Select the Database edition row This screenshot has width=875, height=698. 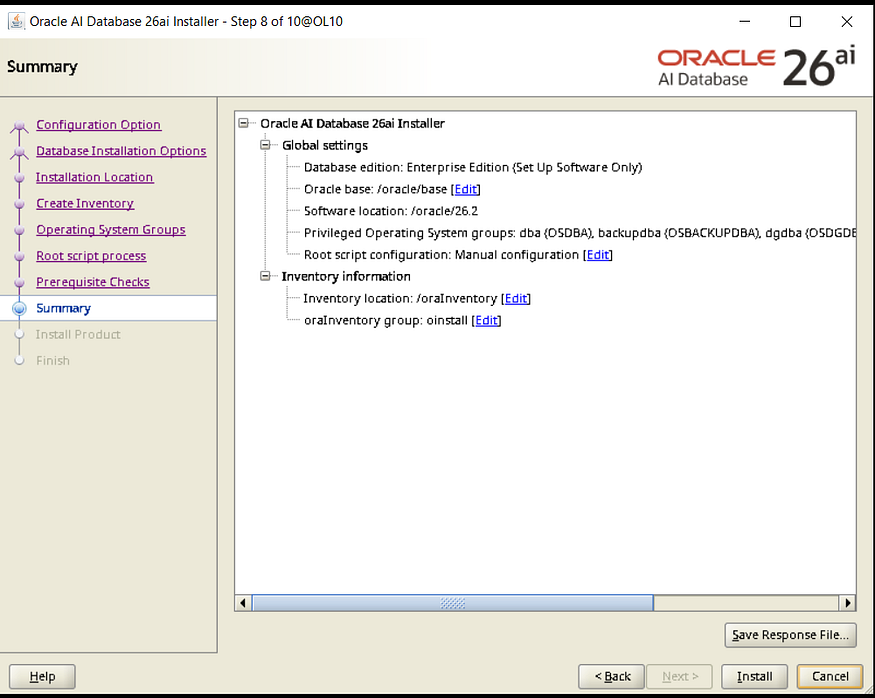(x=473, y=167)
